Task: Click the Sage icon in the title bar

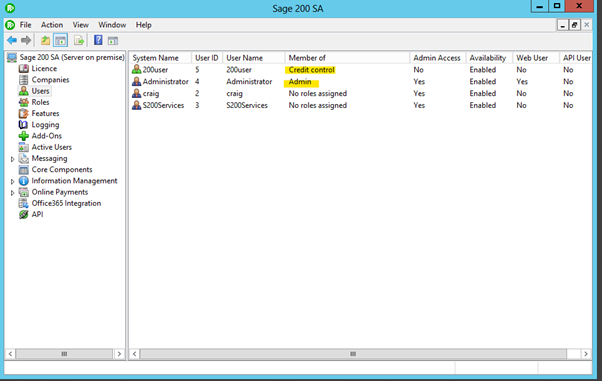Action: point(10,7)
